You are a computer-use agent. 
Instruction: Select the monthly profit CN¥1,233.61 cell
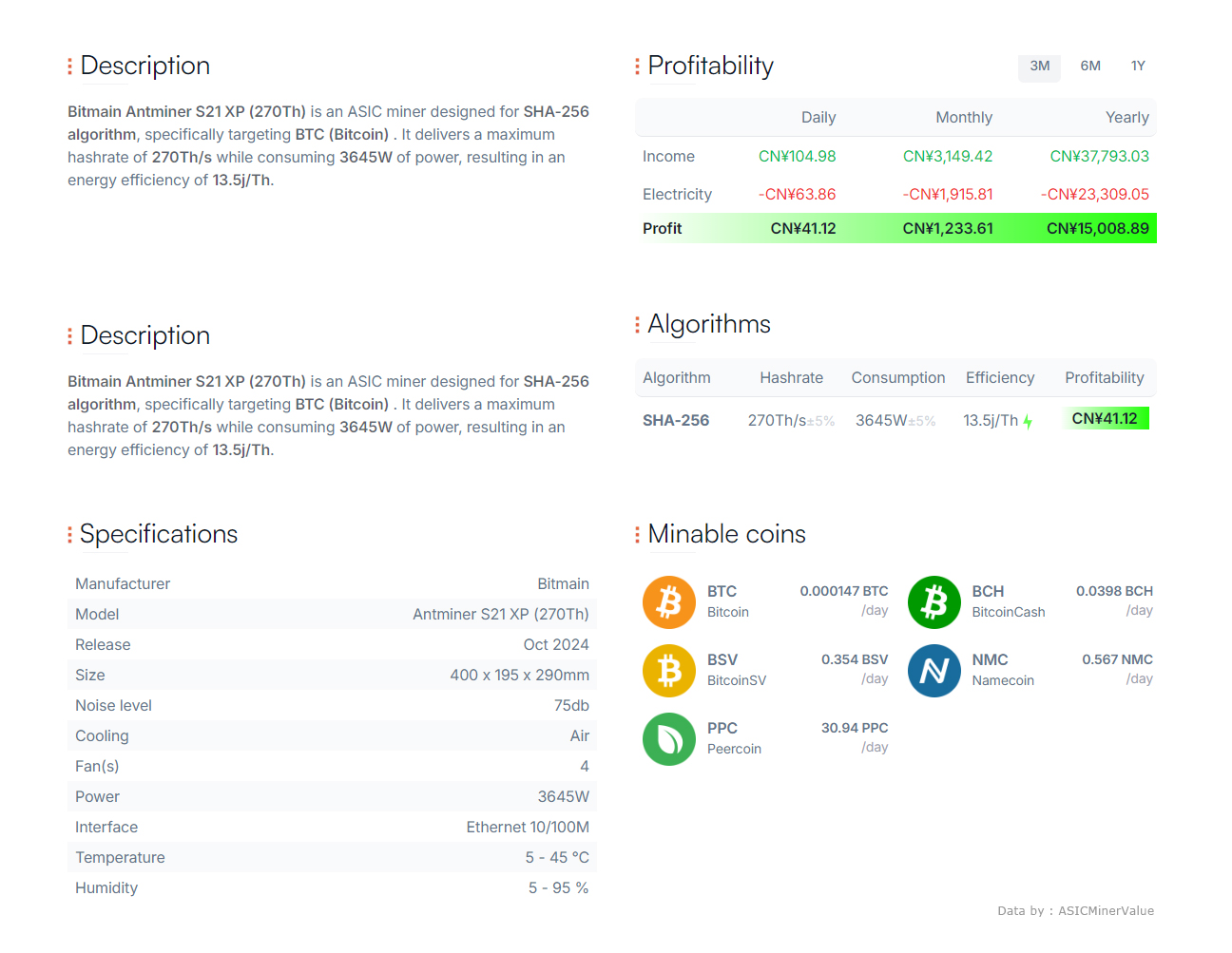coord(948,228)
